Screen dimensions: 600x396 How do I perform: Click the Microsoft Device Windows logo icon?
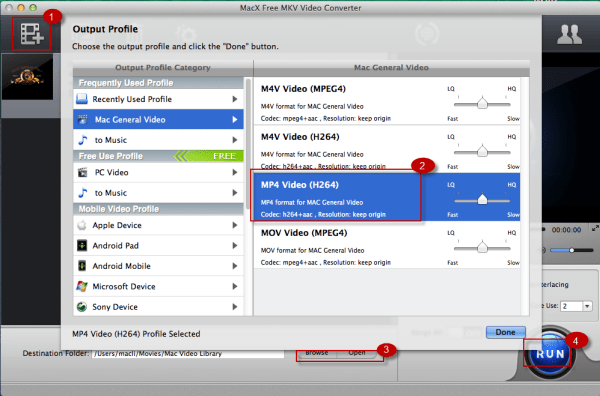(x=82, y=286)
